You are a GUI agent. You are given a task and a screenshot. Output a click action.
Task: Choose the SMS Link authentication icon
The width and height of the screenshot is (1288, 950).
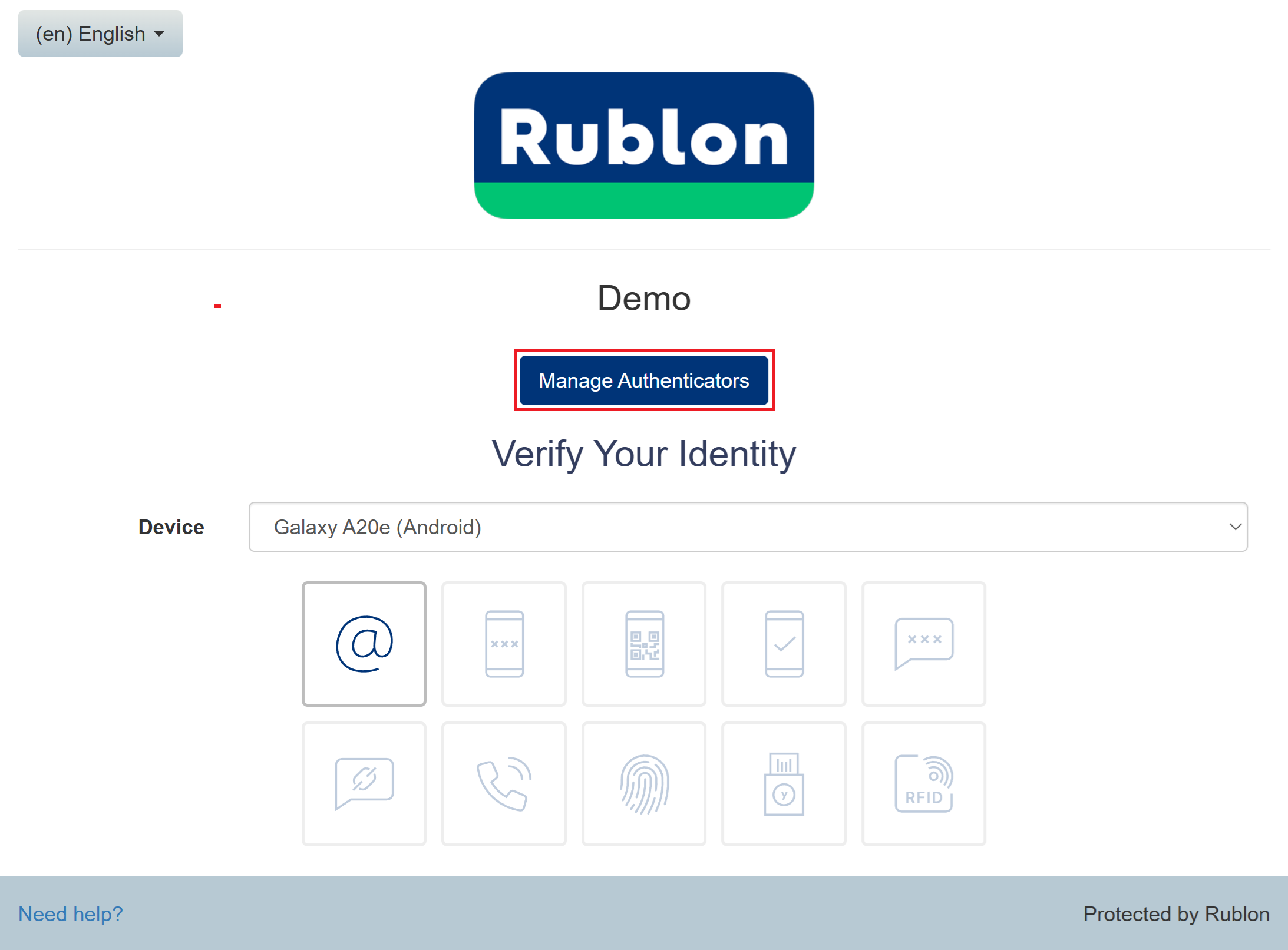click(x=364, y=784)
